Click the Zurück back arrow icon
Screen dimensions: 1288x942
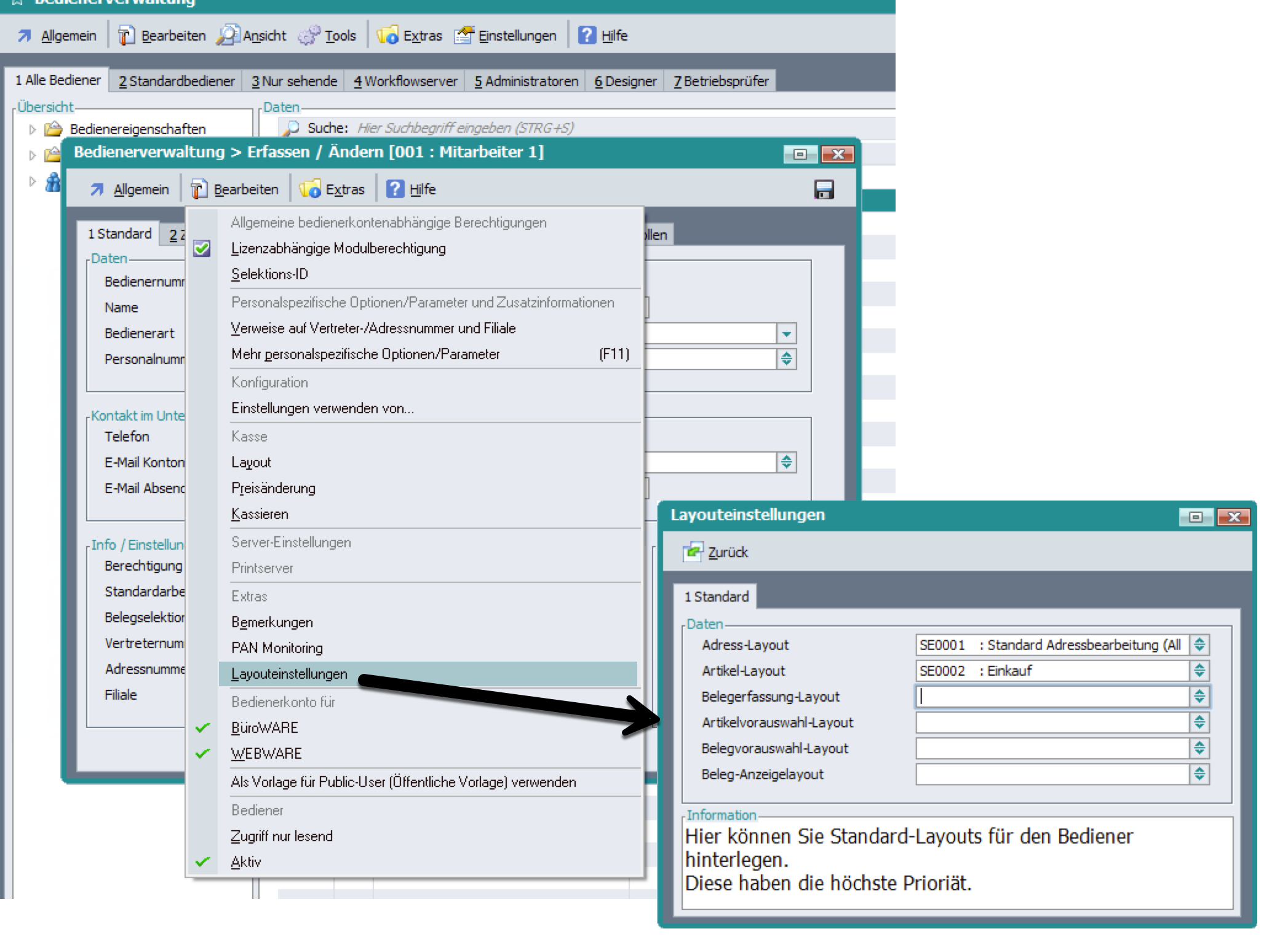click(693, 552)
